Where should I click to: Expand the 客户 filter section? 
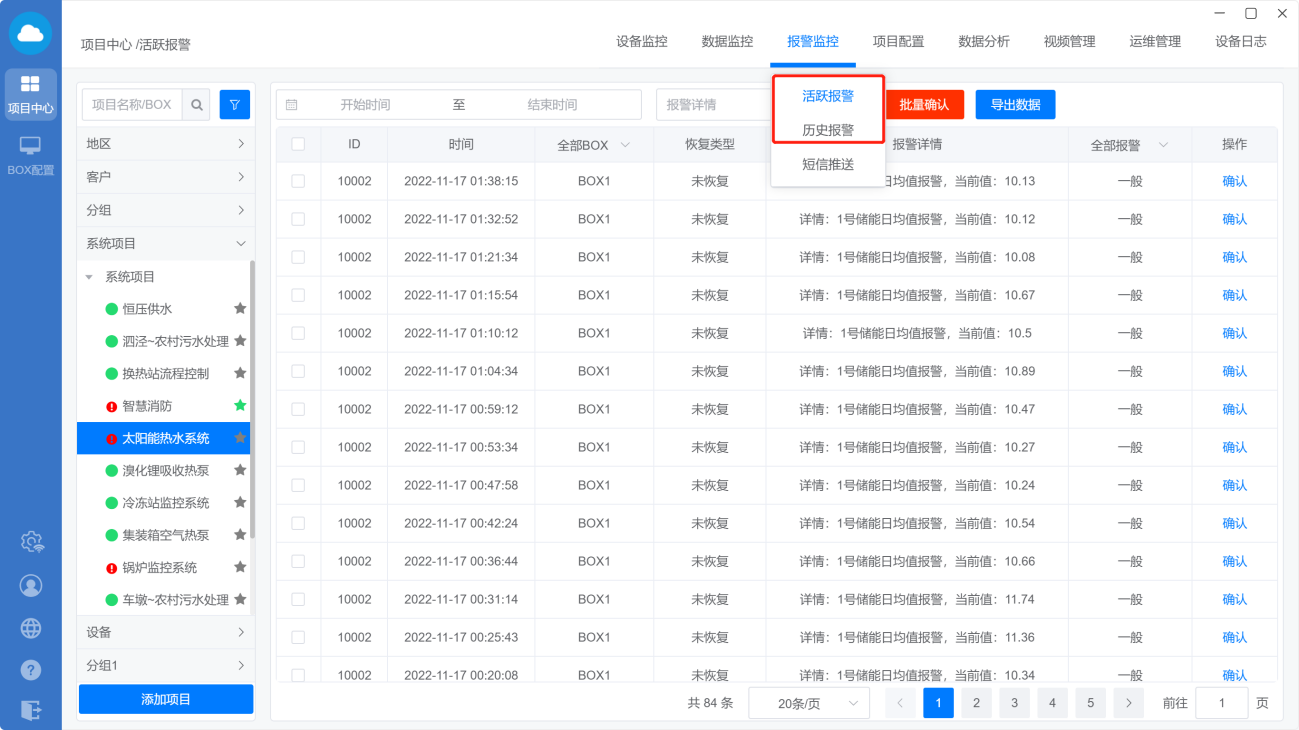click(x=166, y=177)
